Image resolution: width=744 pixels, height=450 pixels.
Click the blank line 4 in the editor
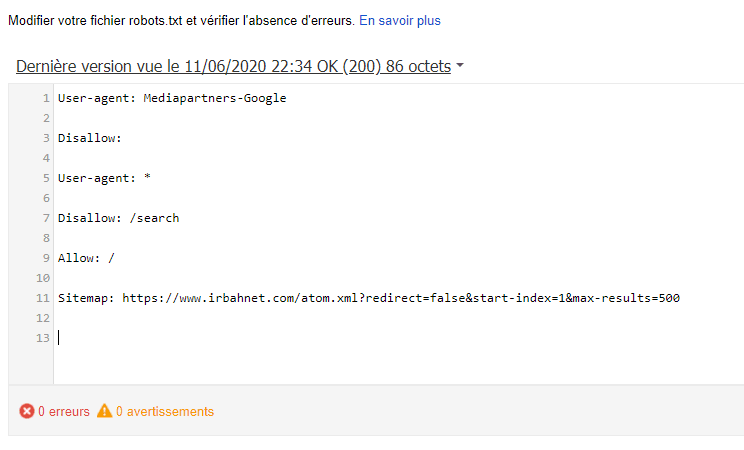point(300,158)
